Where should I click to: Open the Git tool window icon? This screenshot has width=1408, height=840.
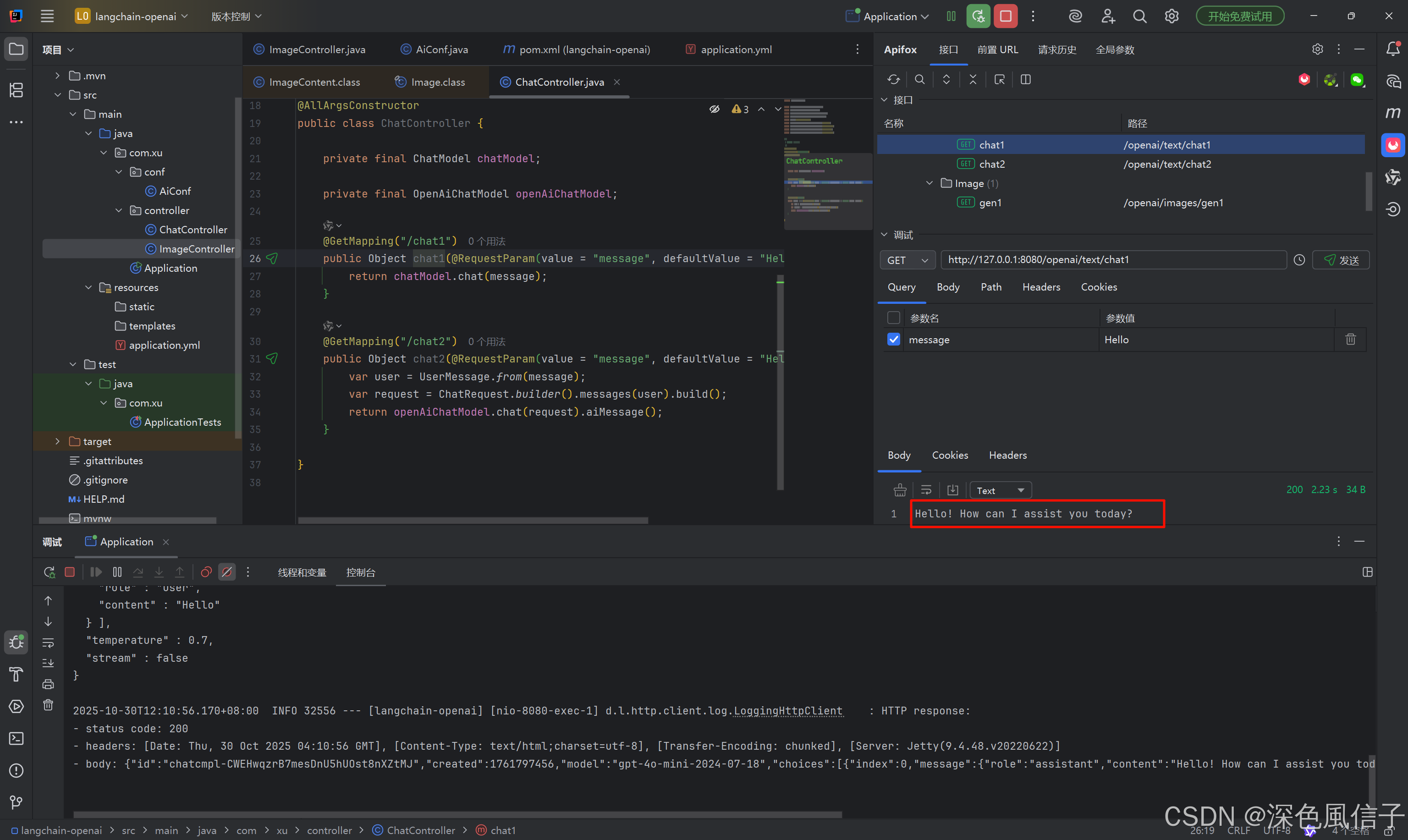click(16, 802)
